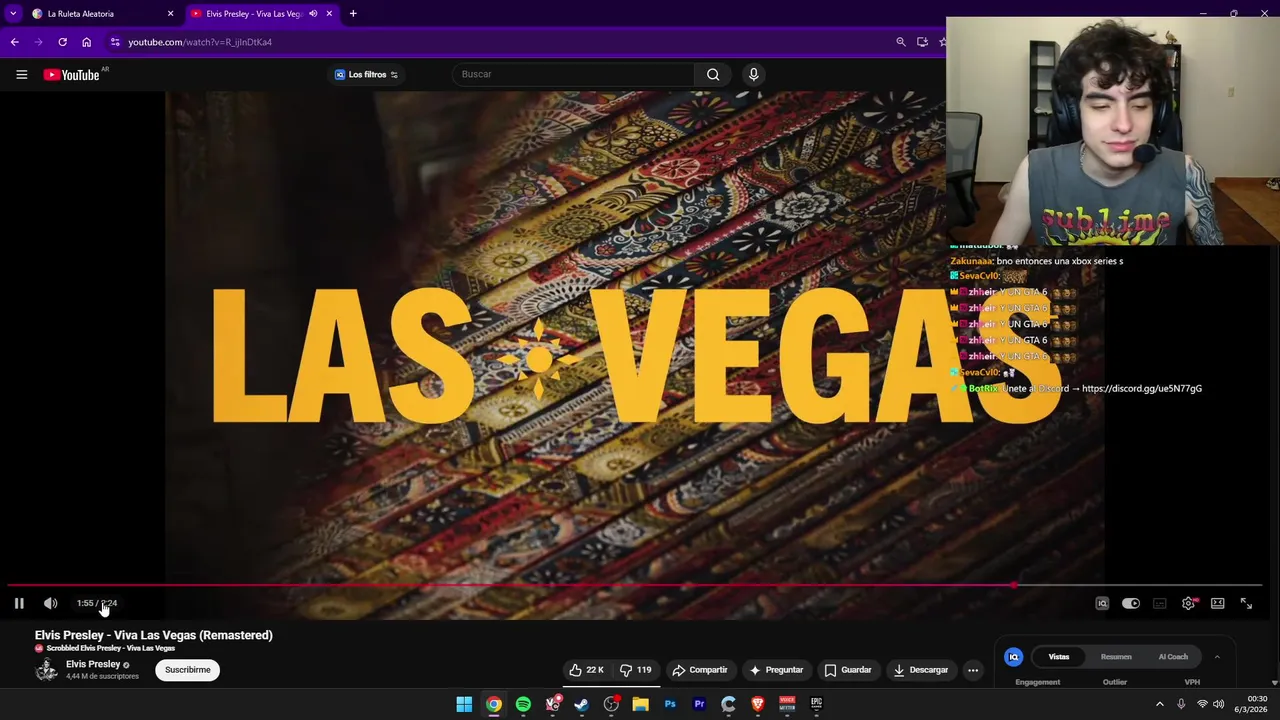This screenshot has height=720, width=1280.
Task: Save video using Guardar button
Action: 848,670
